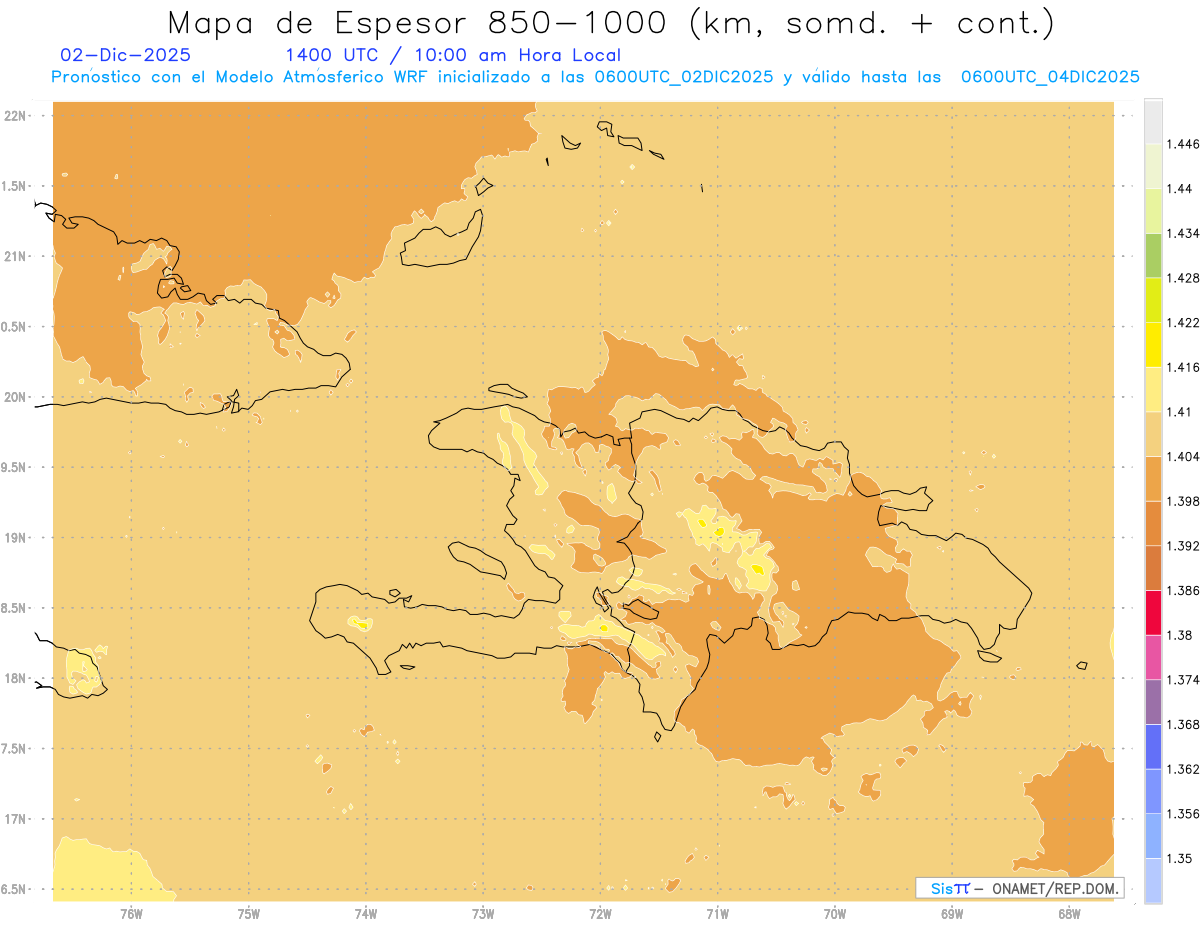Select the legend value '1.434'
1200x927 pixels.
click(x=1183, y=233)
